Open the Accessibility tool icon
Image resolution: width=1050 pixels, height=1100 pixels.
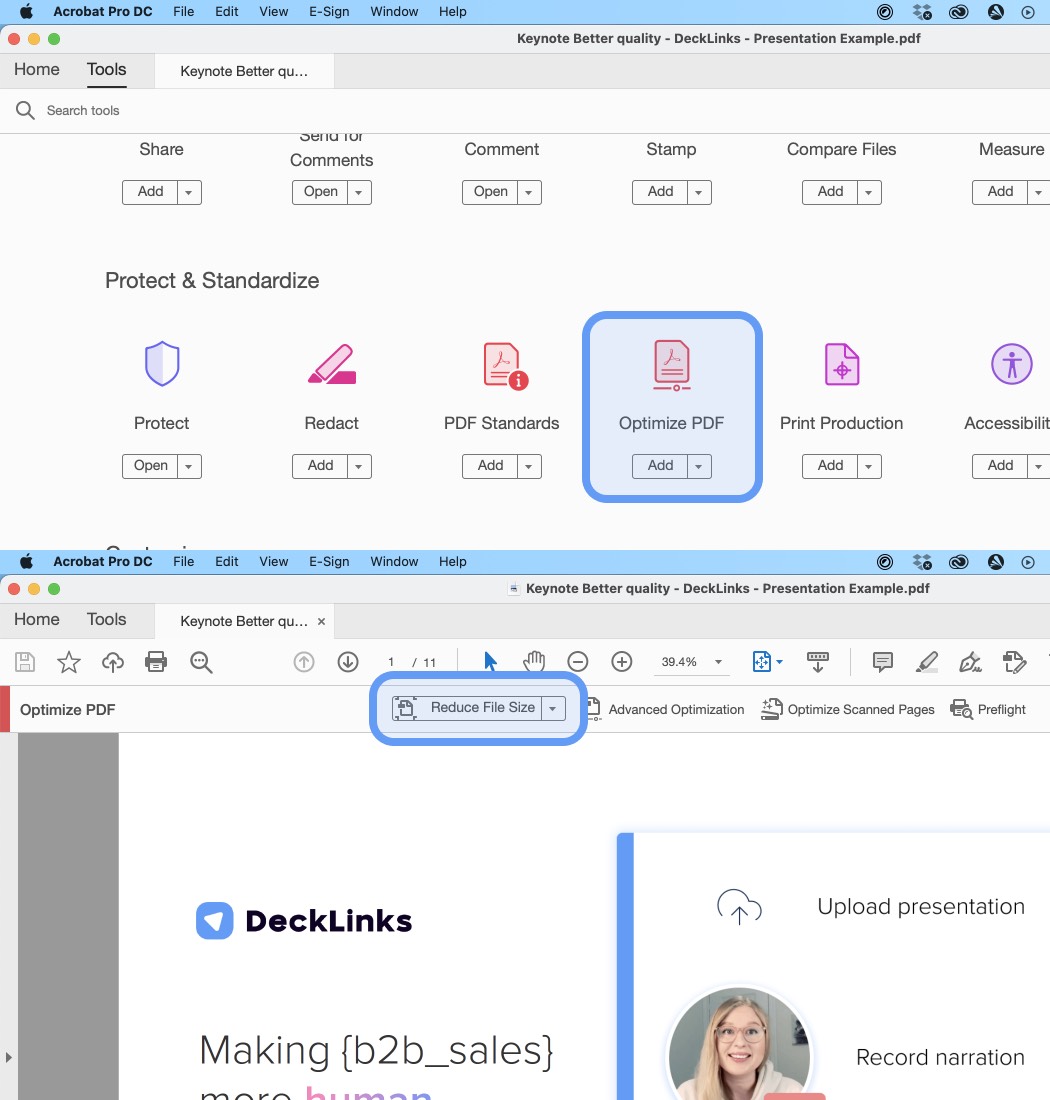[x=1011, y=363]
